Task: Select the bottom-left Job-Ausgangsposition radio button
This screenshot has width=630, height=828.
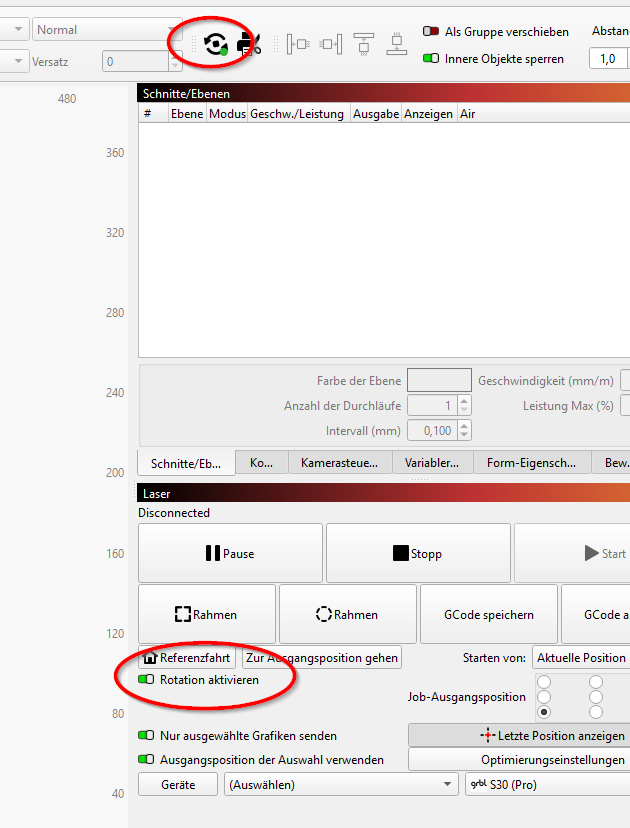Action: click(x=544, y=712)
